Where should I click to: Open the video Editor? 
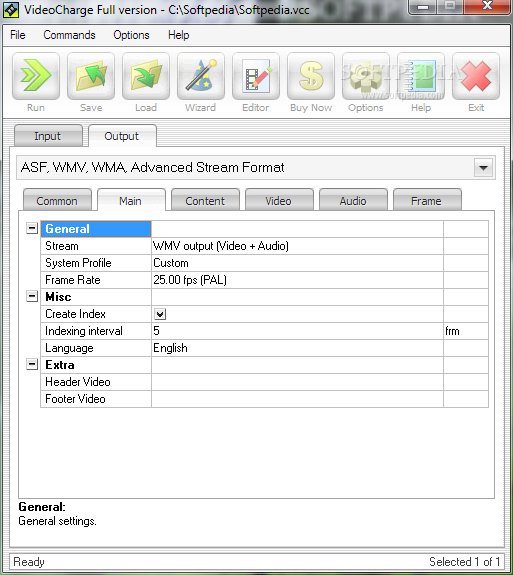click(256, 76)
